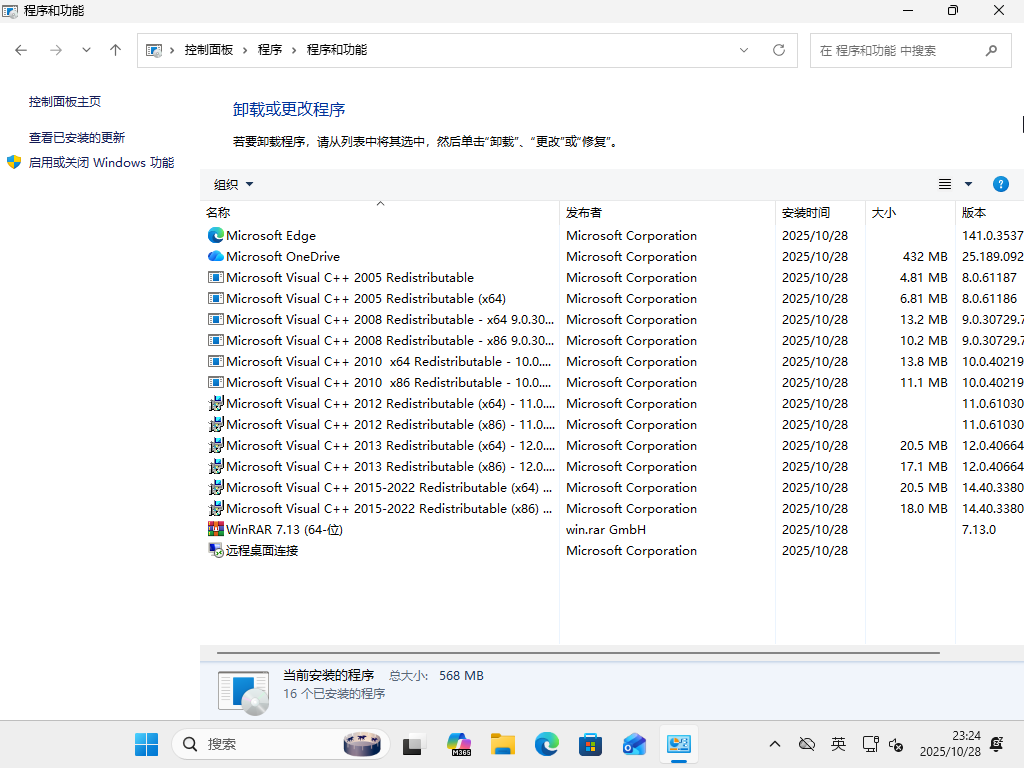Go back to the previous Control Panel page
The height and width of the screenshot is (768, 1024).
[x=21, y=49]
